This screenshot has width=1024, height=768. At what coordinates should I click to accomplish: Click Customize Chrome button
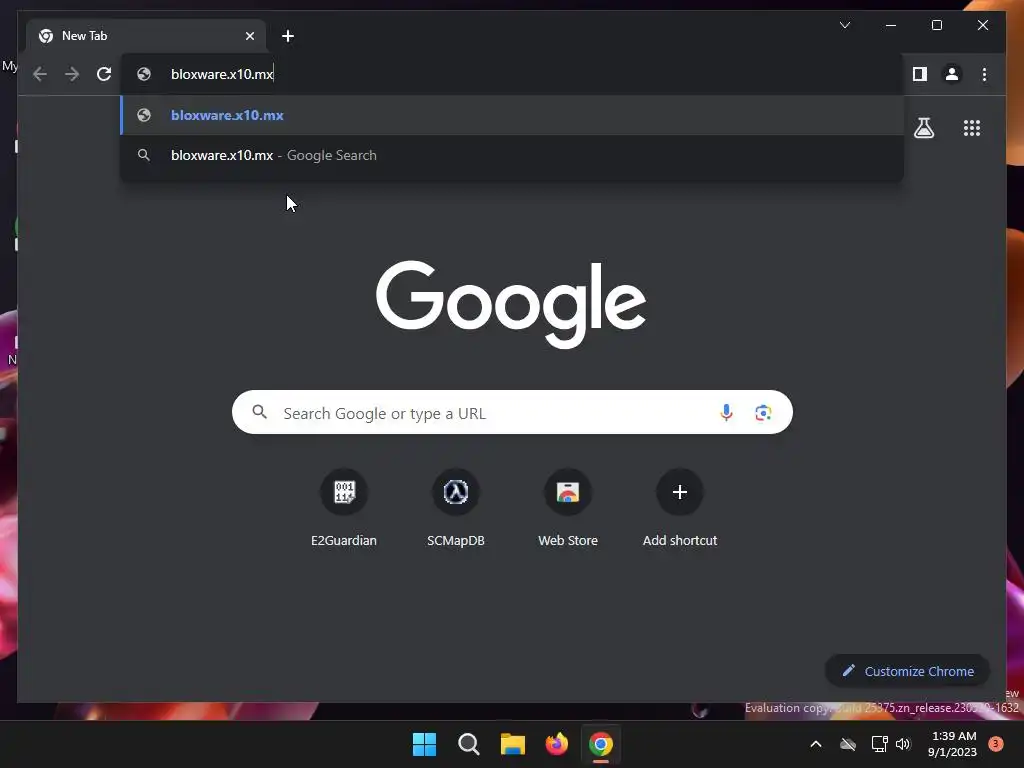point(907,671)
